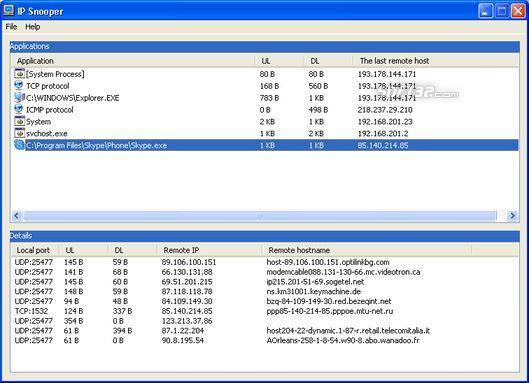Select the Skype.exe application row
Image resolution: width=529 pixels, height=383 pixels.
point(265,145)
